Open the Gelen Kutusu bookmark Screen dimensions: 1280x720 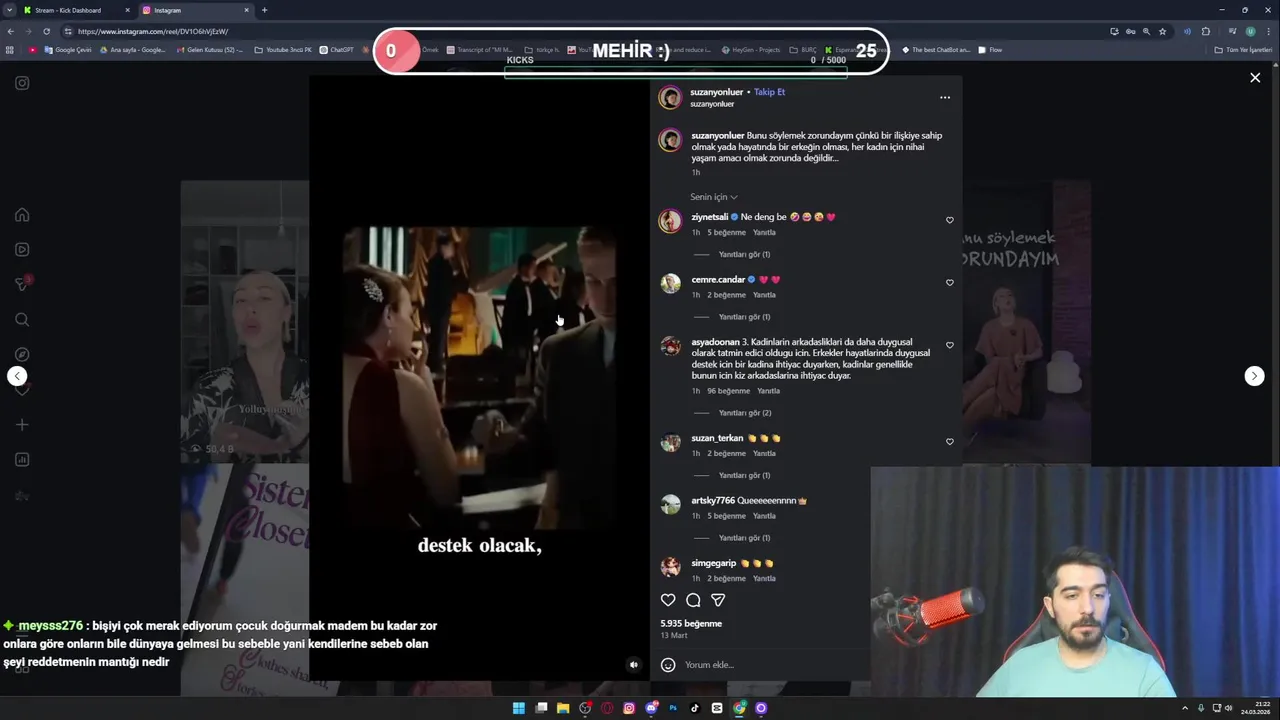pyautogui.click(x=208, y=50)
